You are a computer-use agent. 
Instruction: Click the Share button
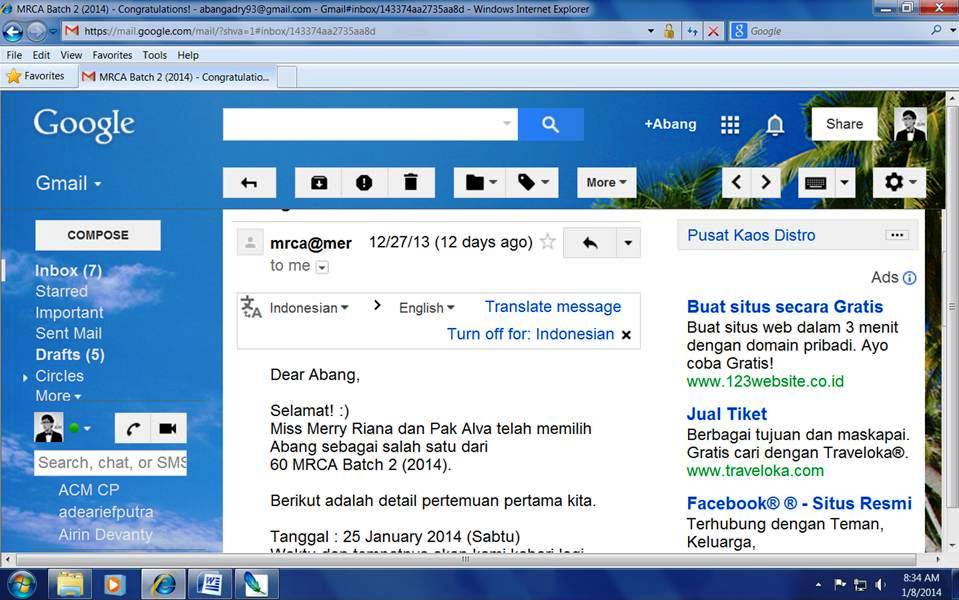coord(844,124)
